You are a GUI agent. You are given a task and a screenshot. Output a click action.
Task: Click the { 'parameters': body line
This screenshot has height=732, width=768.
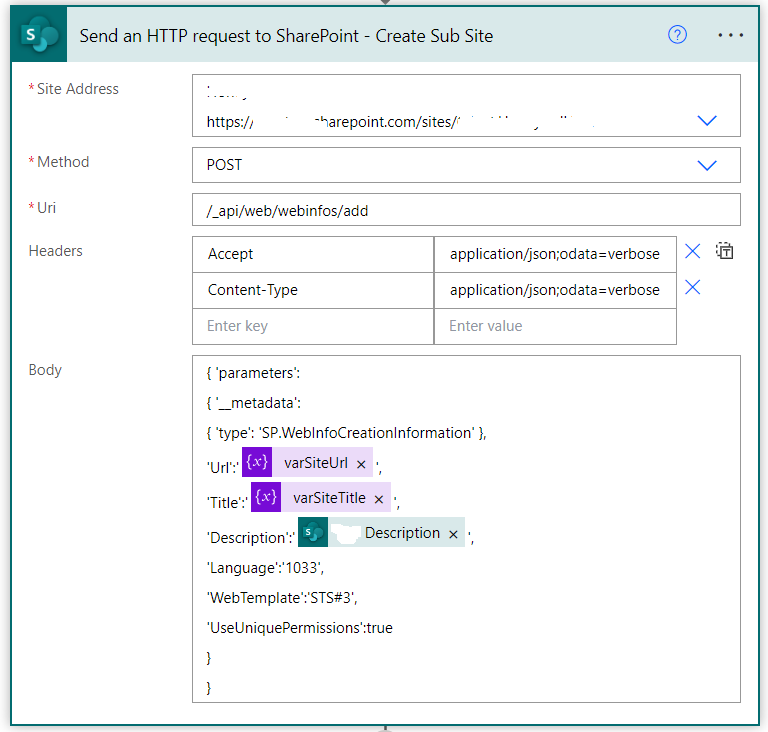point(253,373)
